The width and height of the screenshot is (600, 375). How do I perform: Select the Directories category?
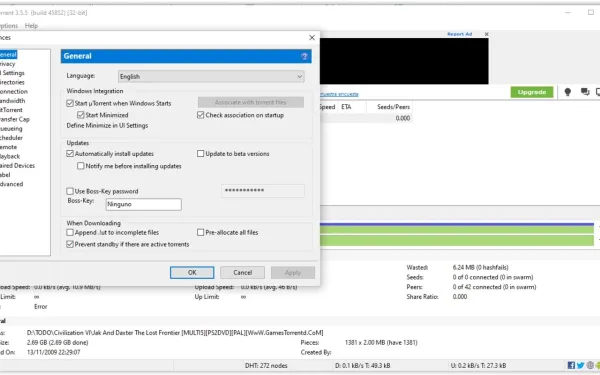click(x=12, y=82)
